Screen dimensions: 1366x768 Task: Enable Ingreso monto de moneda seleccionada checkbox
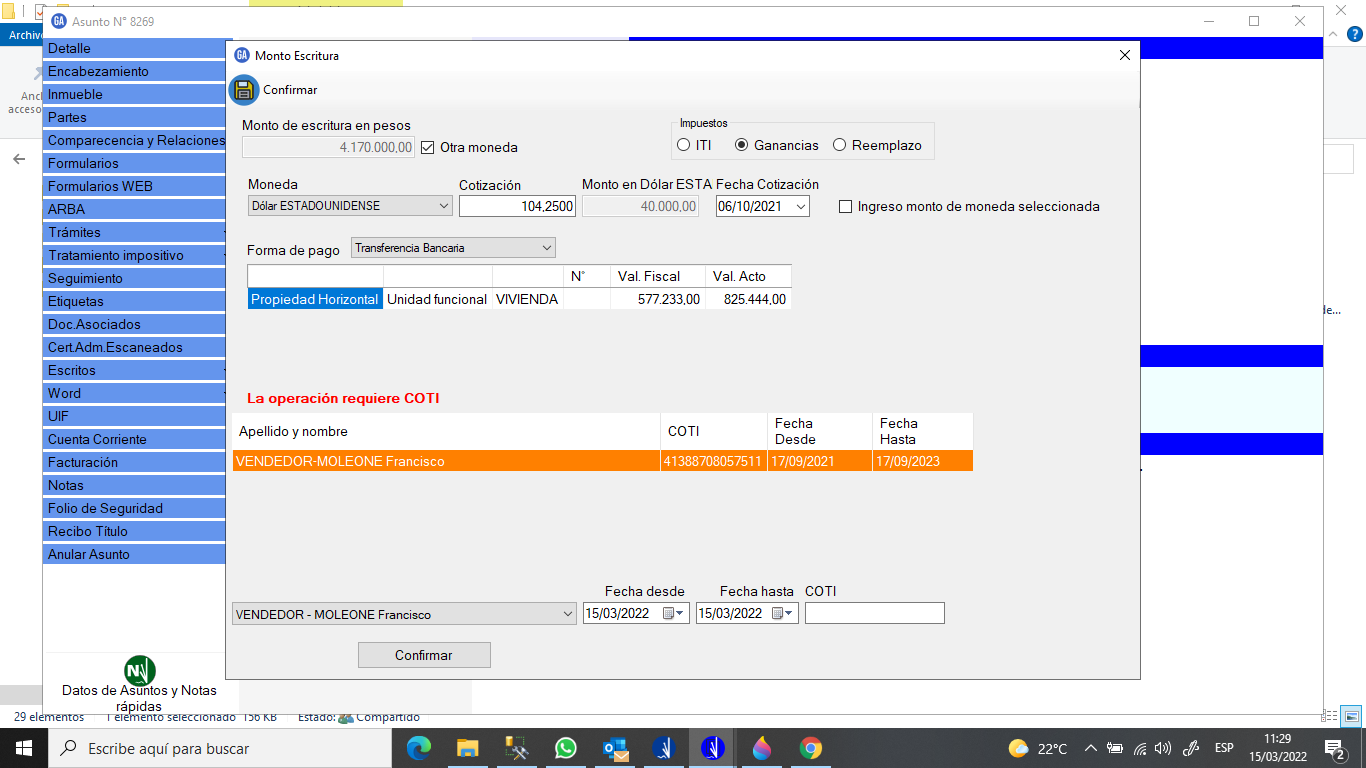(846, 206)
